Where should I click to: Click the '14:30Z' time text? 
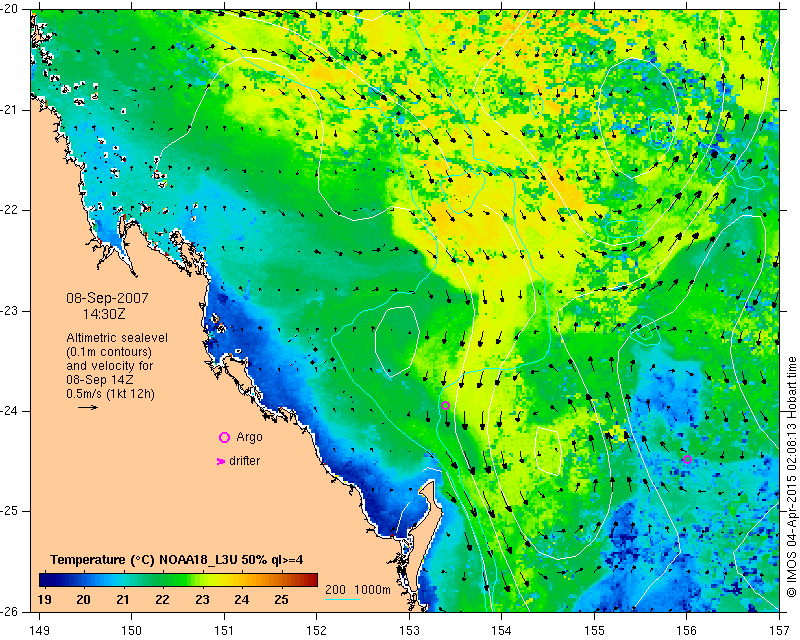[104, 314]
